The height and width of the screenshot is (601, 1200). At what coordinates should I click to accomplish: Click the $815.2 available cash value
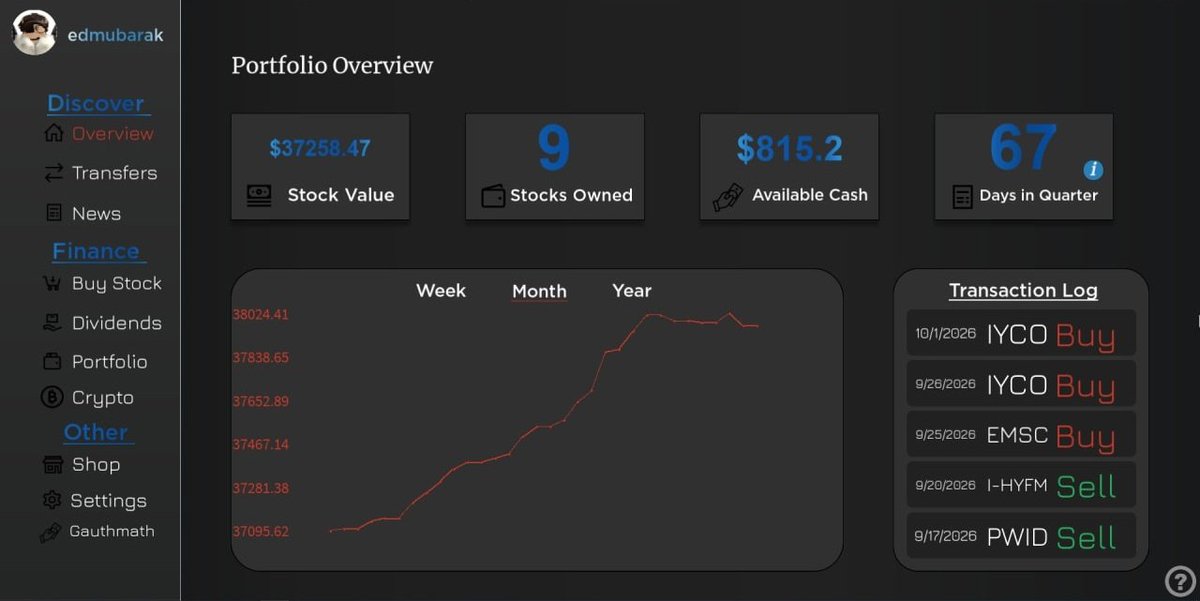pos(790,149)
